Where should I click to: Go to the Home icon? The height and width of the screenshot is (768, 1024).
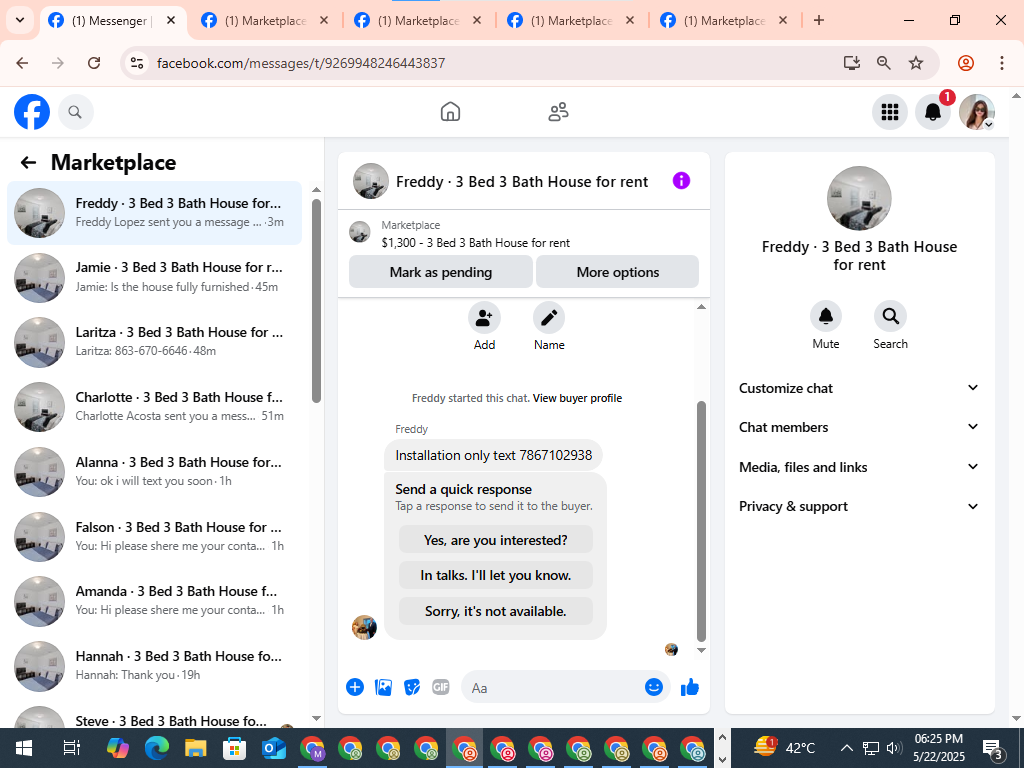tap(450, 112)
